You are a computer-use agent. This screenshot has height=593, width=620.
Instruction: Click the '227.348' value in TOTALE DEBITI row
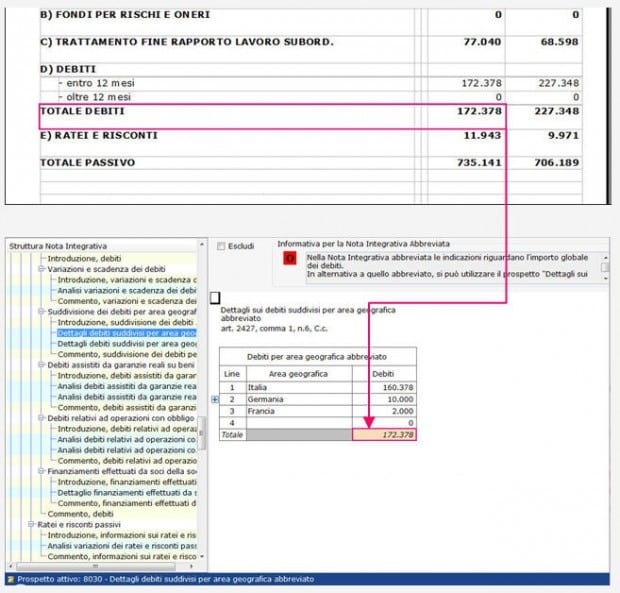(557, 111)
